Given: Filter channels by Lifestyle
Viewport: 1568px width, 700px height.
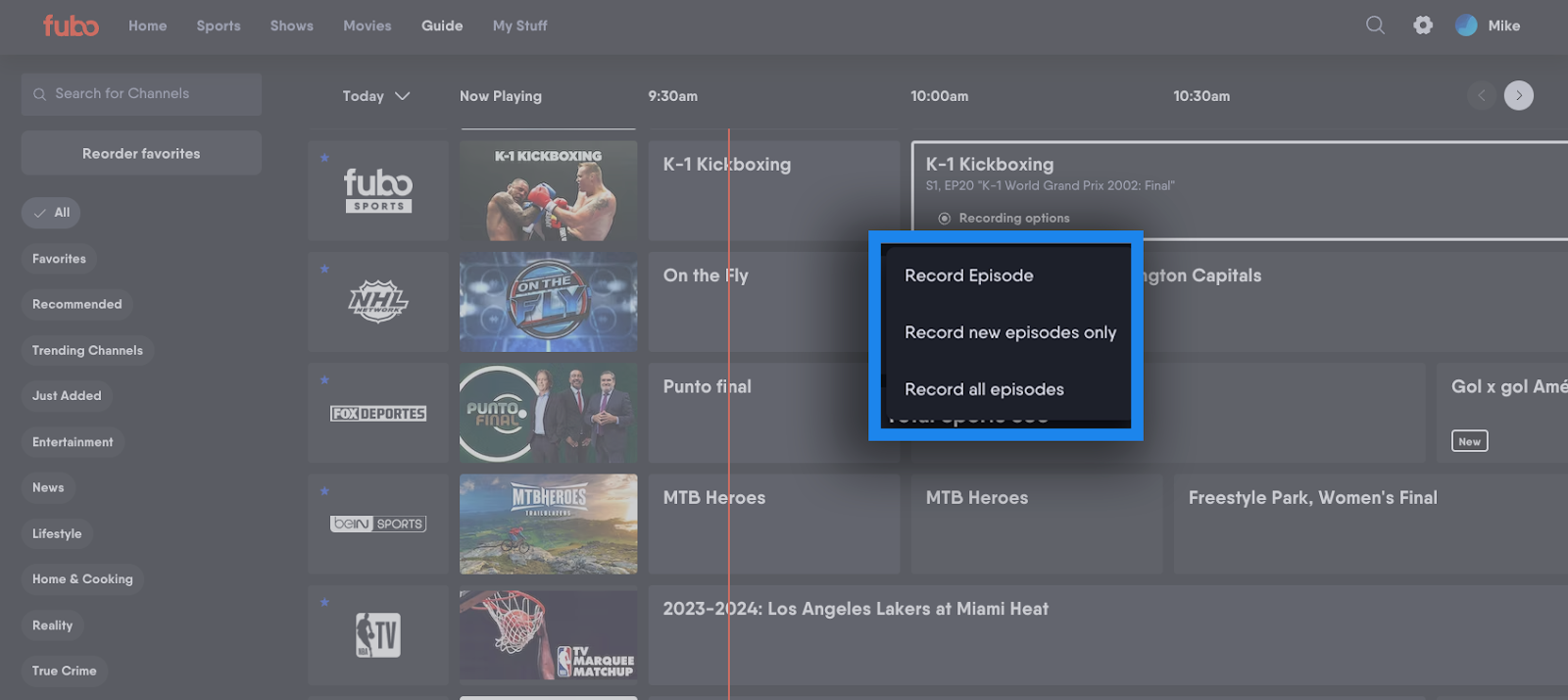Looking at the screenshot, I should tap(57, 533).
